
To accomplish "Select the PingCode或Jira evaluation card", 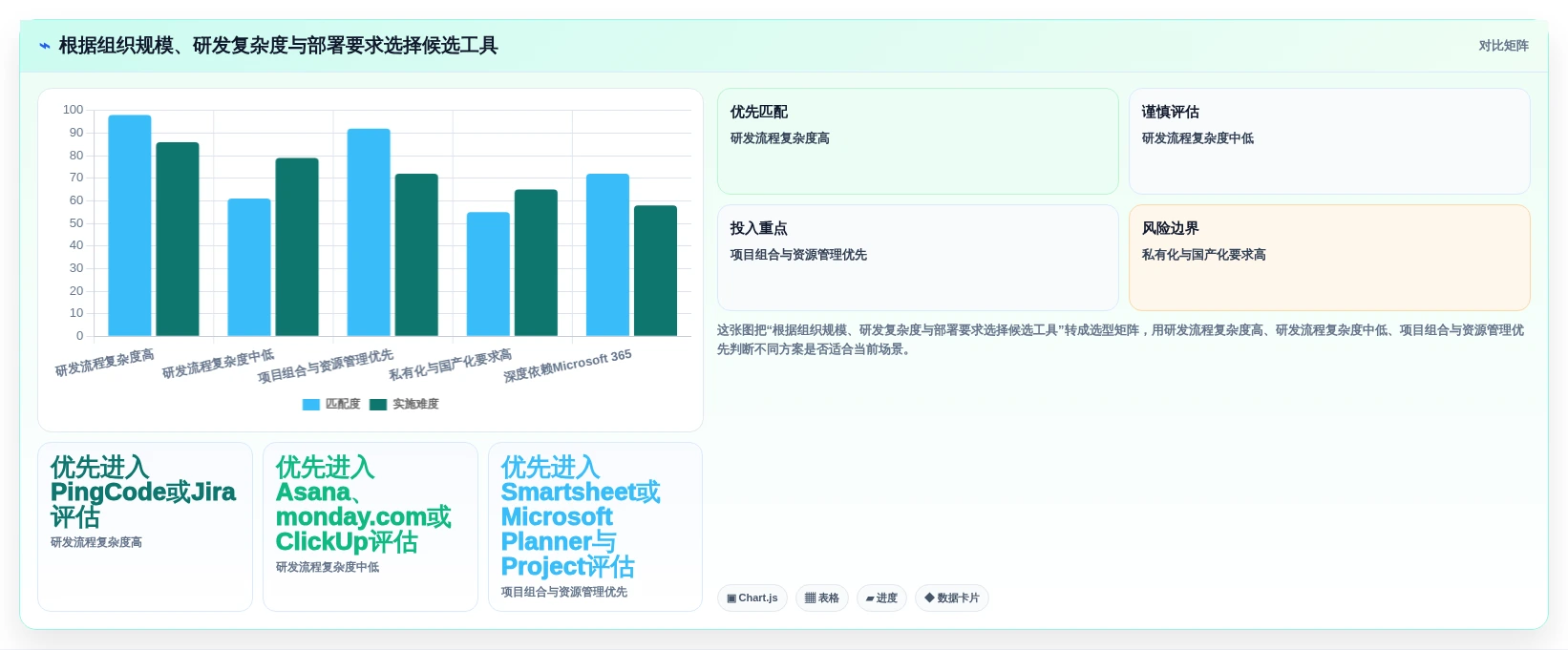I will click(145, 527).
